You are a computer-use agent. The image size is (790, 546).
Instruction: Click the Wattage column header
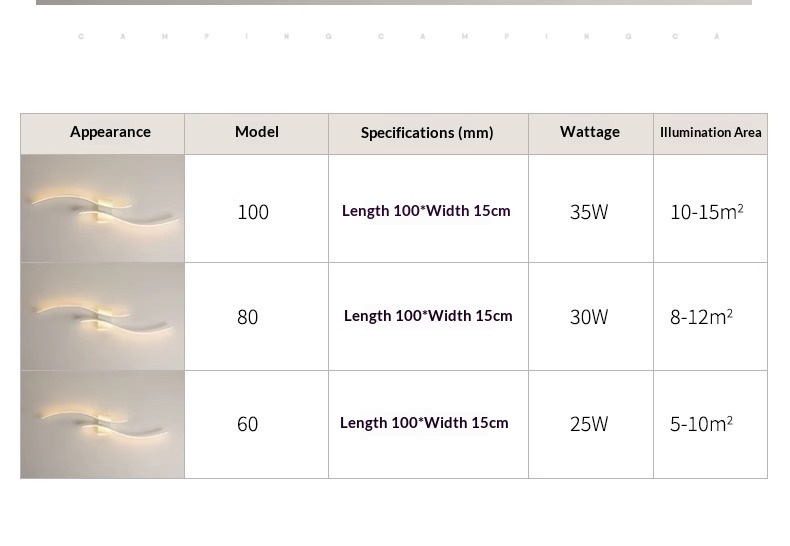click(590, 132)
